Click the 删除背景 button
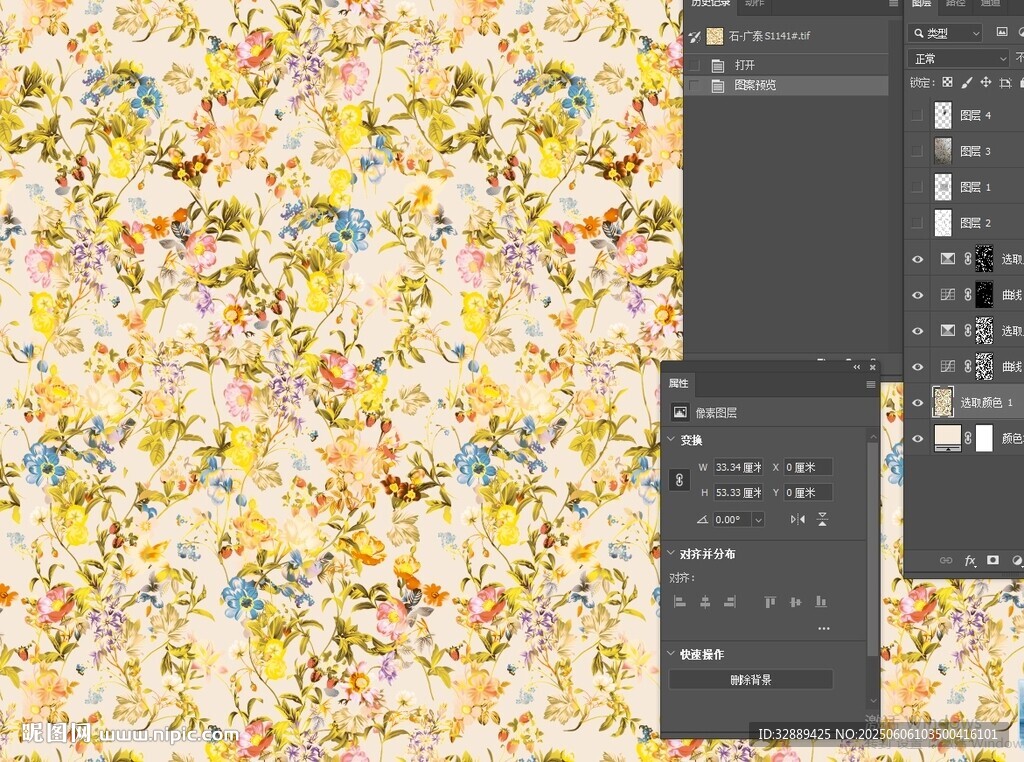The width and height of the screenshot is (1024, 762). 750,680
